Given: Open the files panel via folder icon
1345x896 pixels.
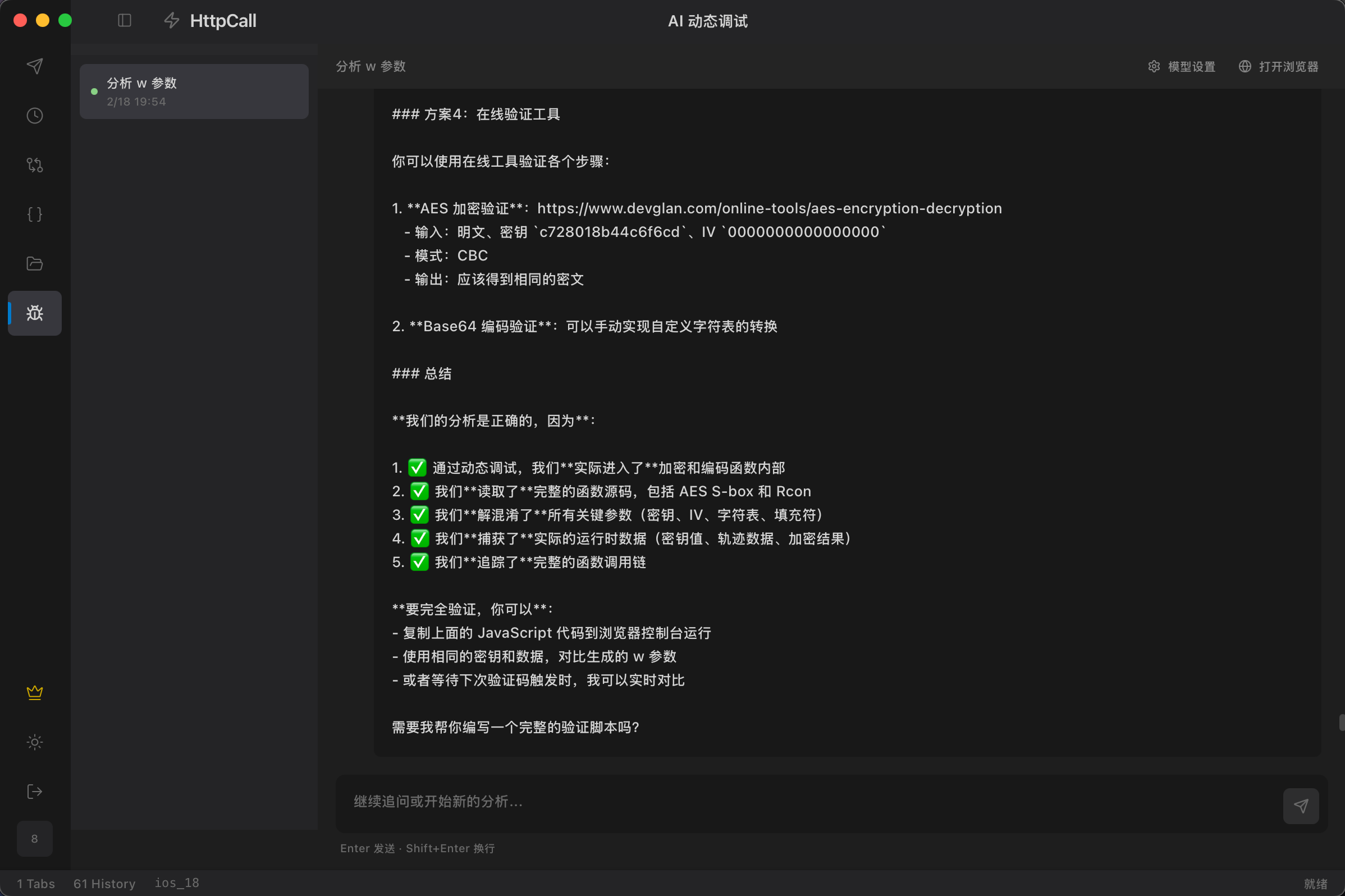Looking at the screenshot, I should coord(34,263).
